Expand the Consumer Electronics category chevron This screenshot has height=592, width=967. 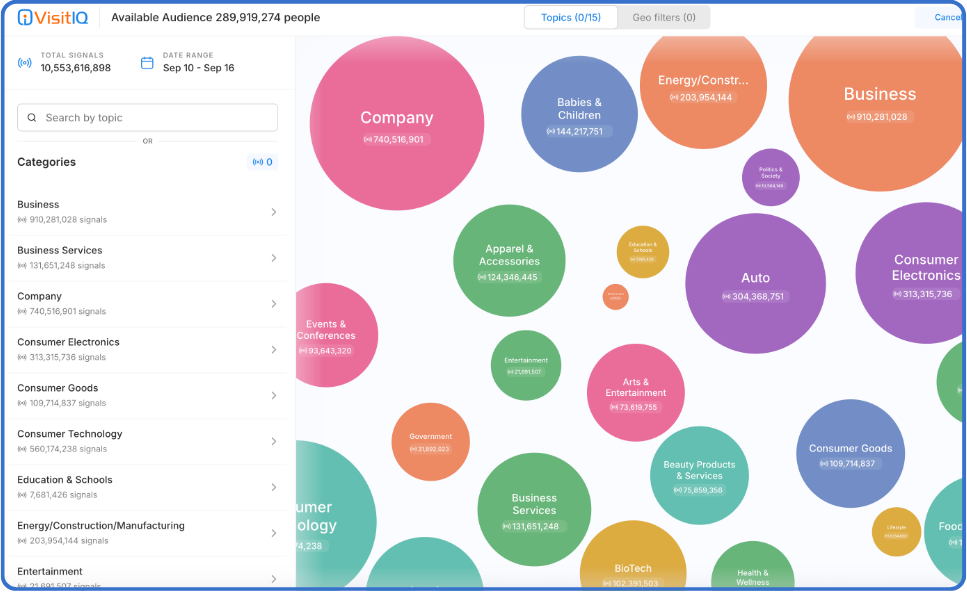tap(273, 350)
